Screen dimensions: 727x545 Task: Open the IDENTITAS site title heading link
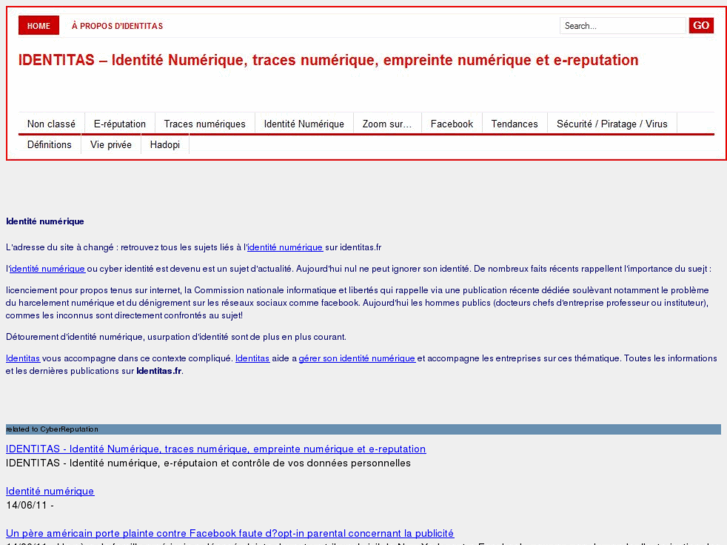click(328, 60)
